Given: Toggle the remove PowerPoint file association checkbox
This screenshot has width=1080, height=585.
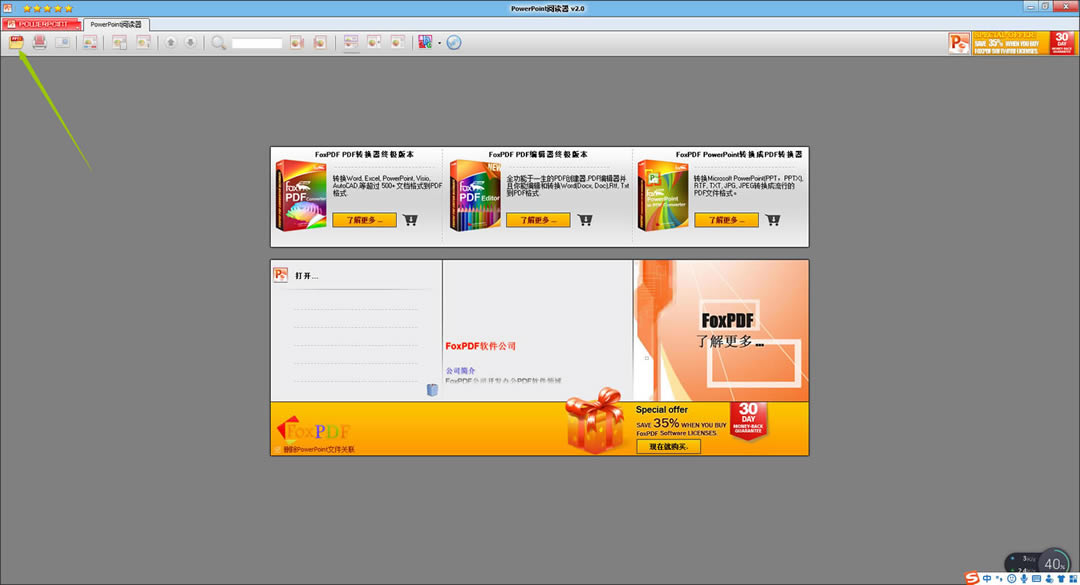Looking at the screenshot, I should point(276,450).
